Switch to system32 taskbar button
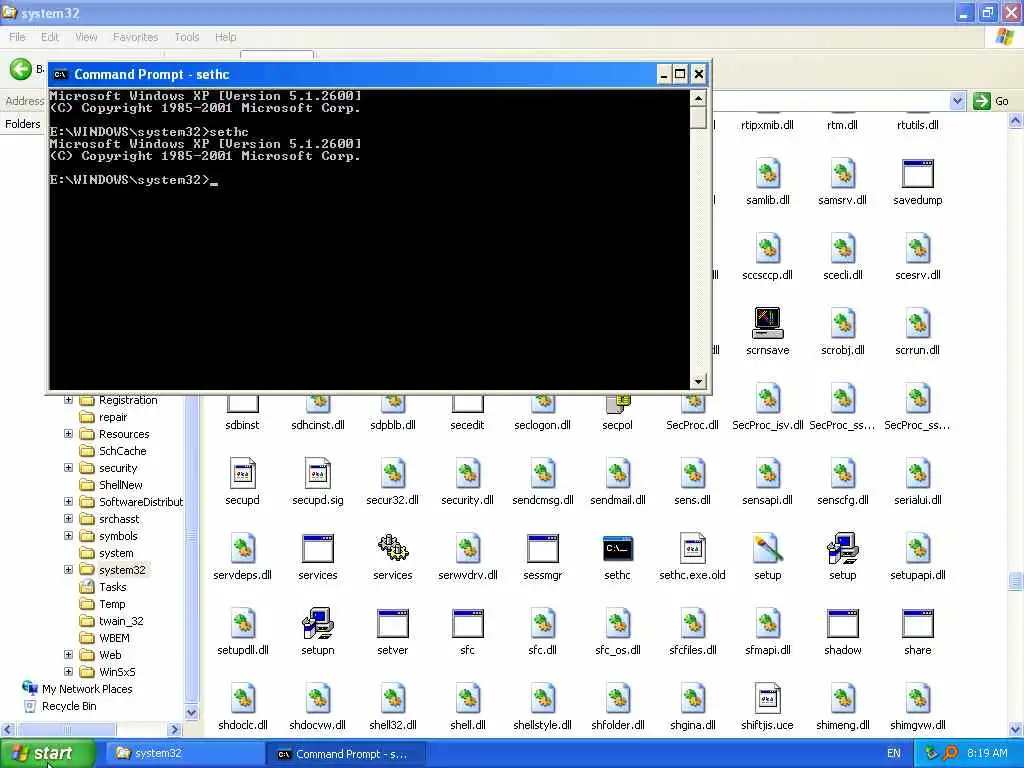This screenshot has height=768, width=1024. point(184,754)
